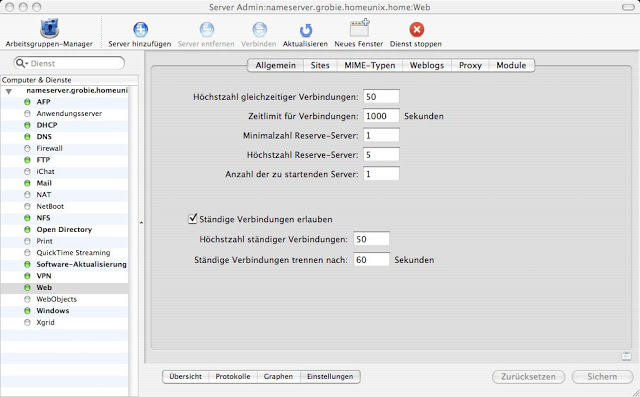This screenshot has width=640, height=397.
Task: Click the green status dot beside Mail
Action: [x=27, y=183]
